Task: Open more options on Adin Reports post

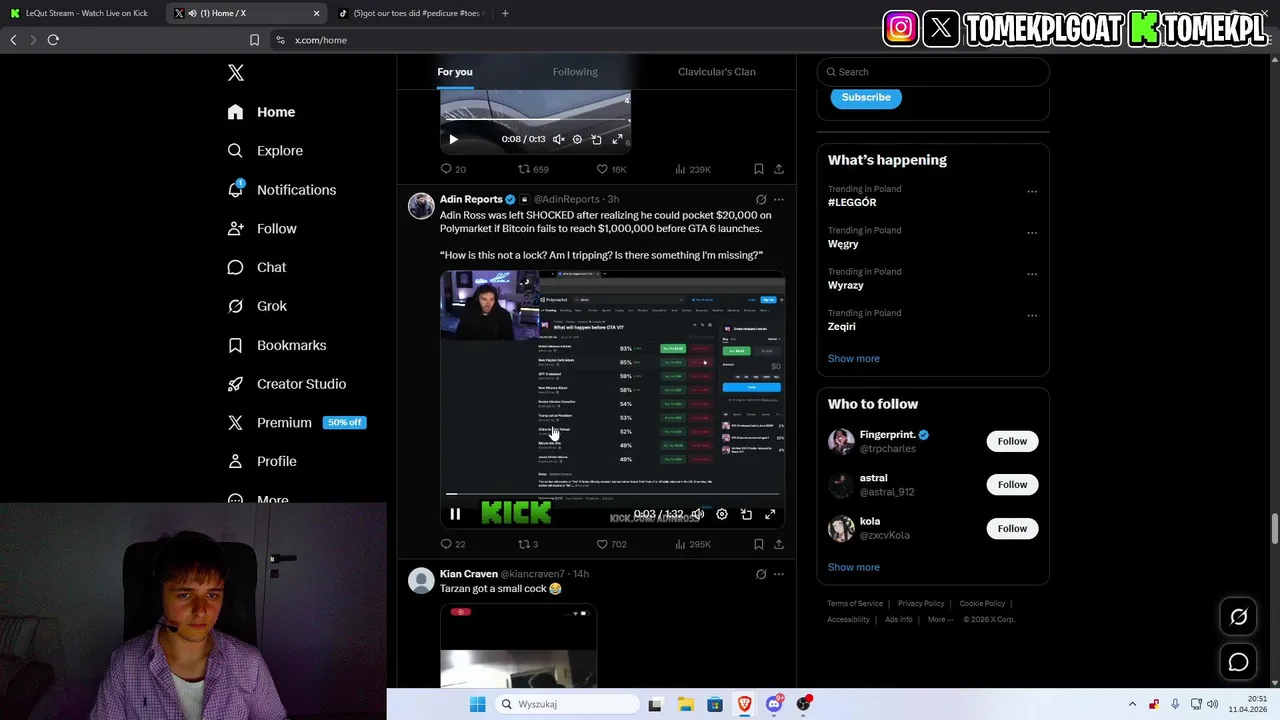Action: click(779, 200)
